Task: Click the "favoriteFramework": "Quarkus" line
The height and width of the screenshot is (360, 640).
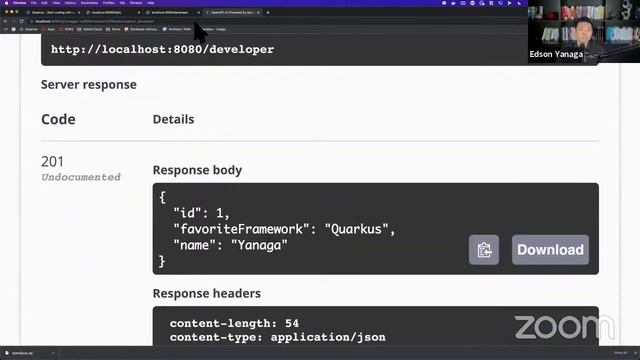Action: [x=284, y=229]
